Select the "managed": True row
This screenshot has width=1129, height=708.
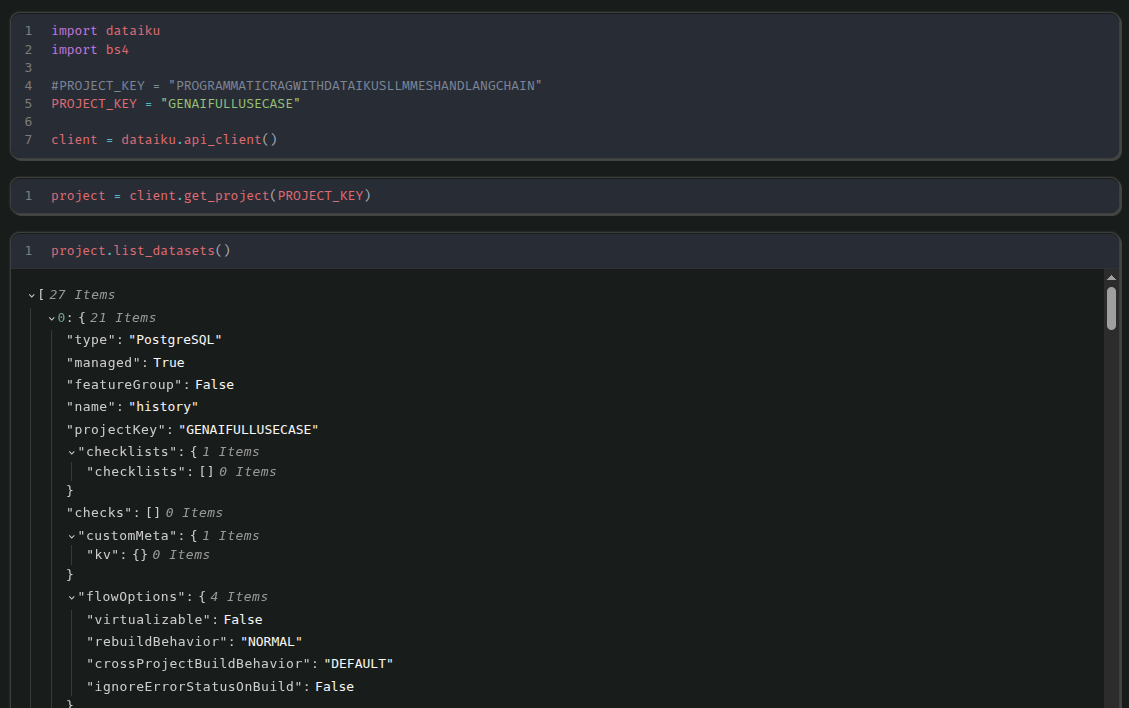pyautogui.click(x=125, y=363)
